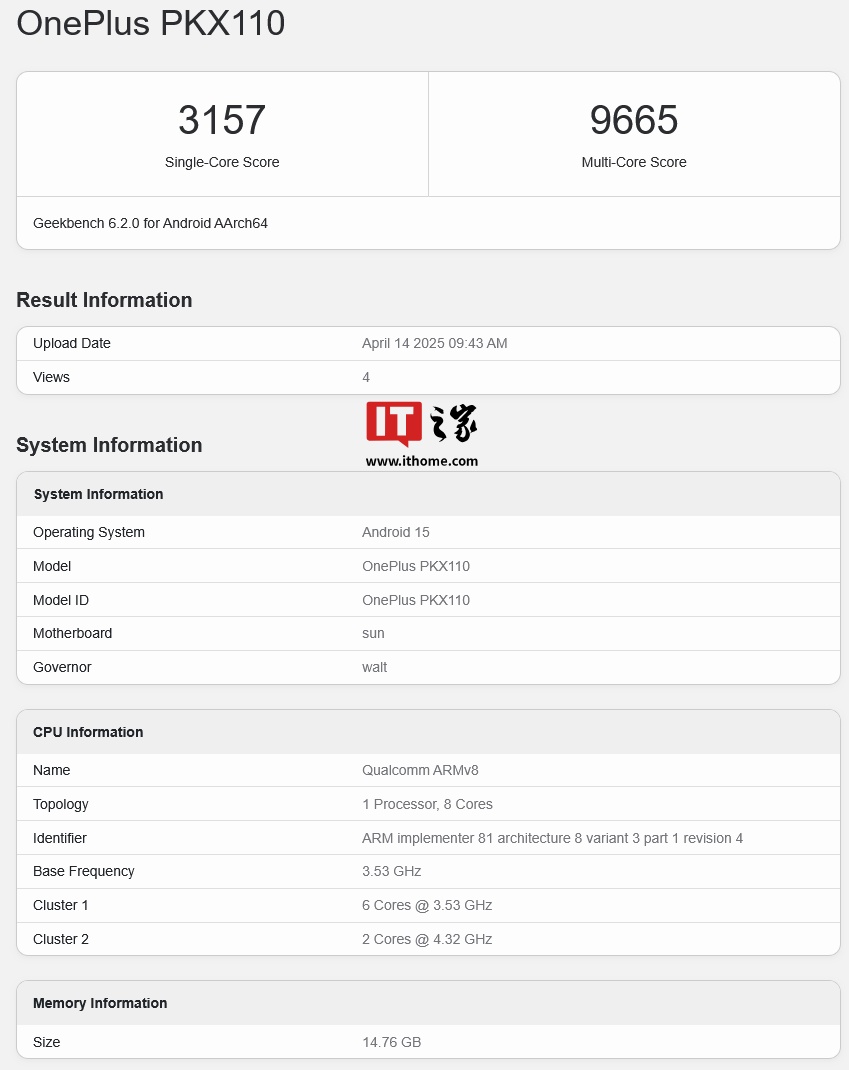This screenshot has height=1070, width=849.
Task: Click the single-core score 3157
Action: (222, 120)
